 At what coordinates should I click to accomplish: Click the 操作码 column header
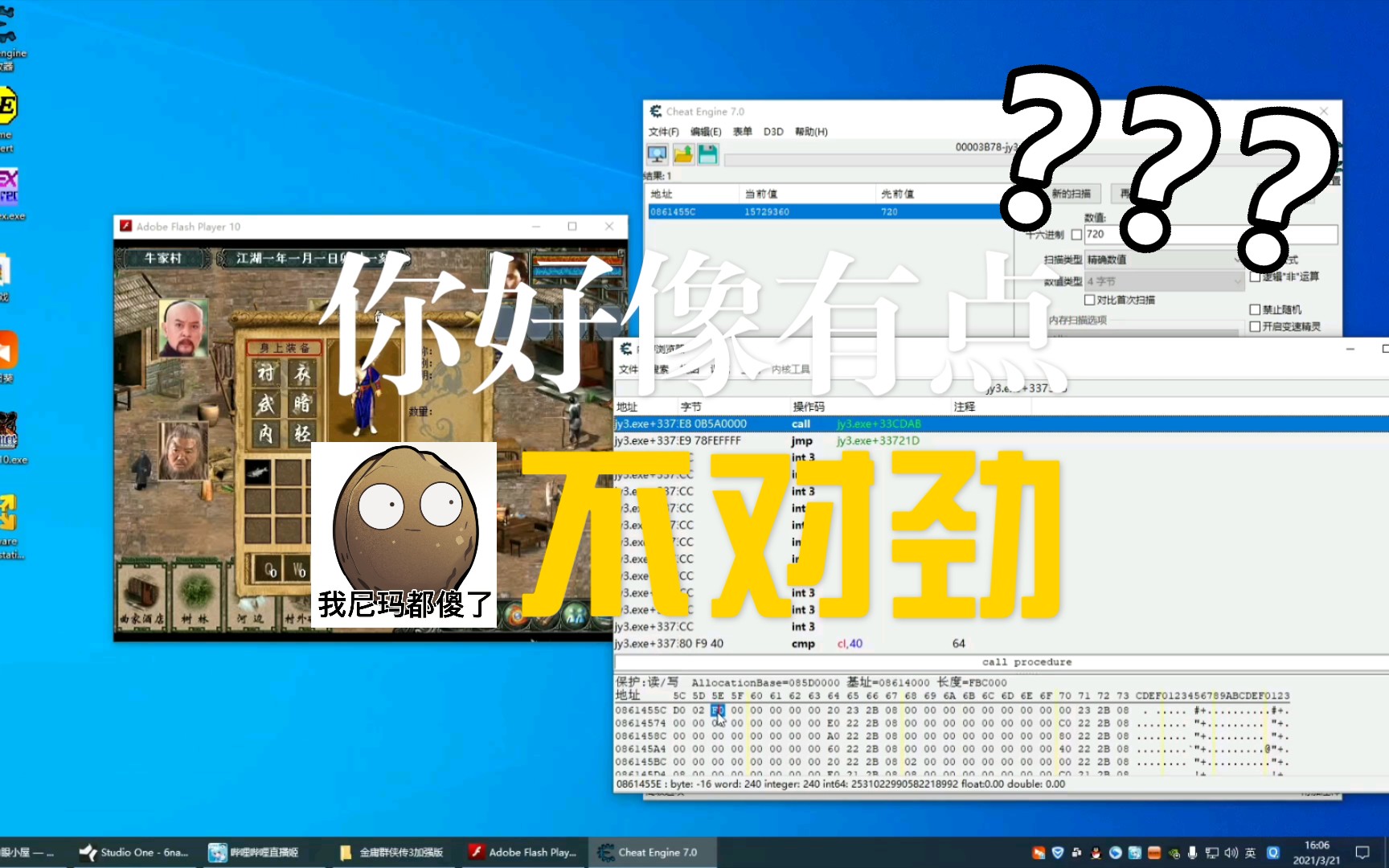pos(808,407)
